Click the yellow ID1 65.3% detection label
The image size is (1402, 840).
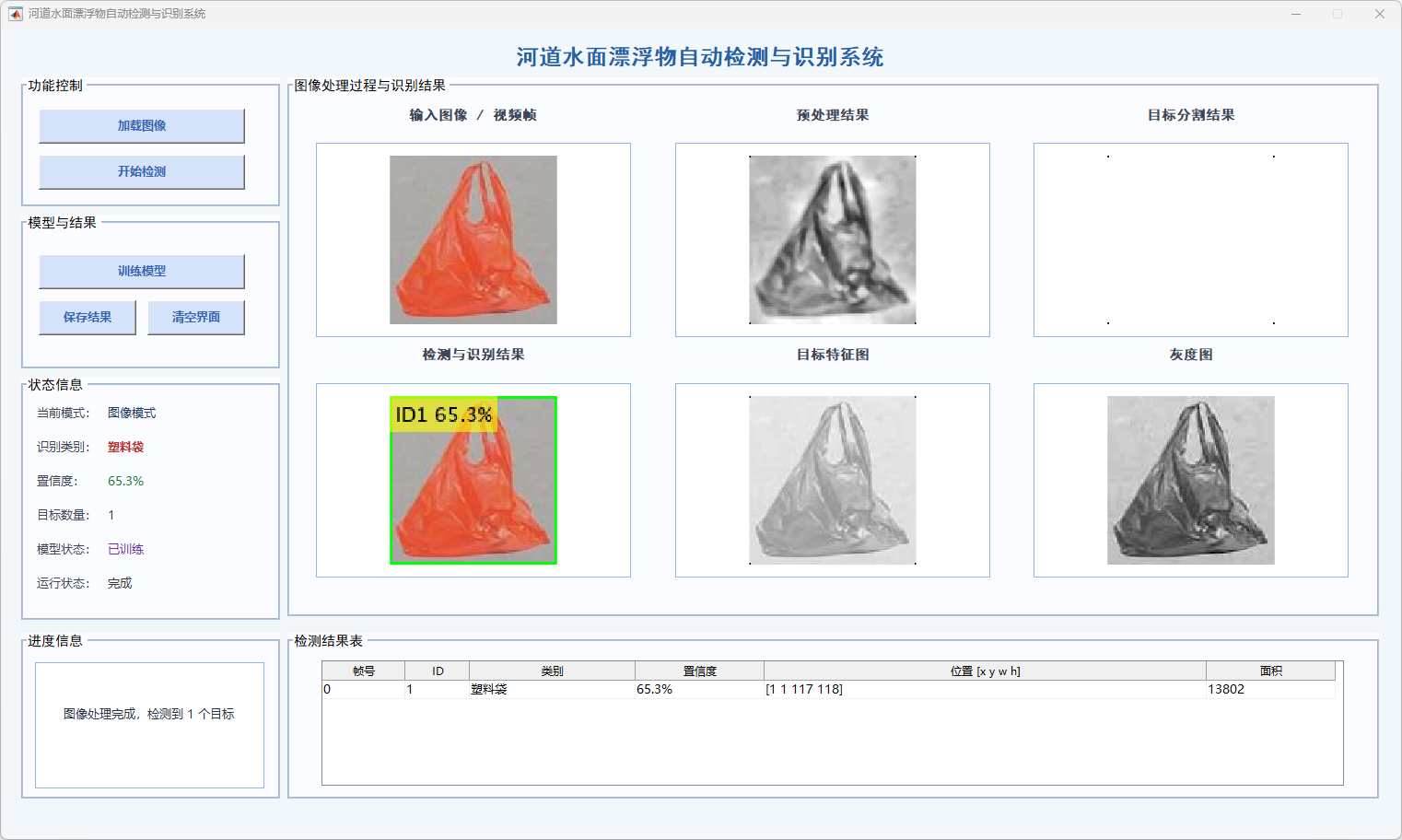pyautogui.click(x=443, y=414)
